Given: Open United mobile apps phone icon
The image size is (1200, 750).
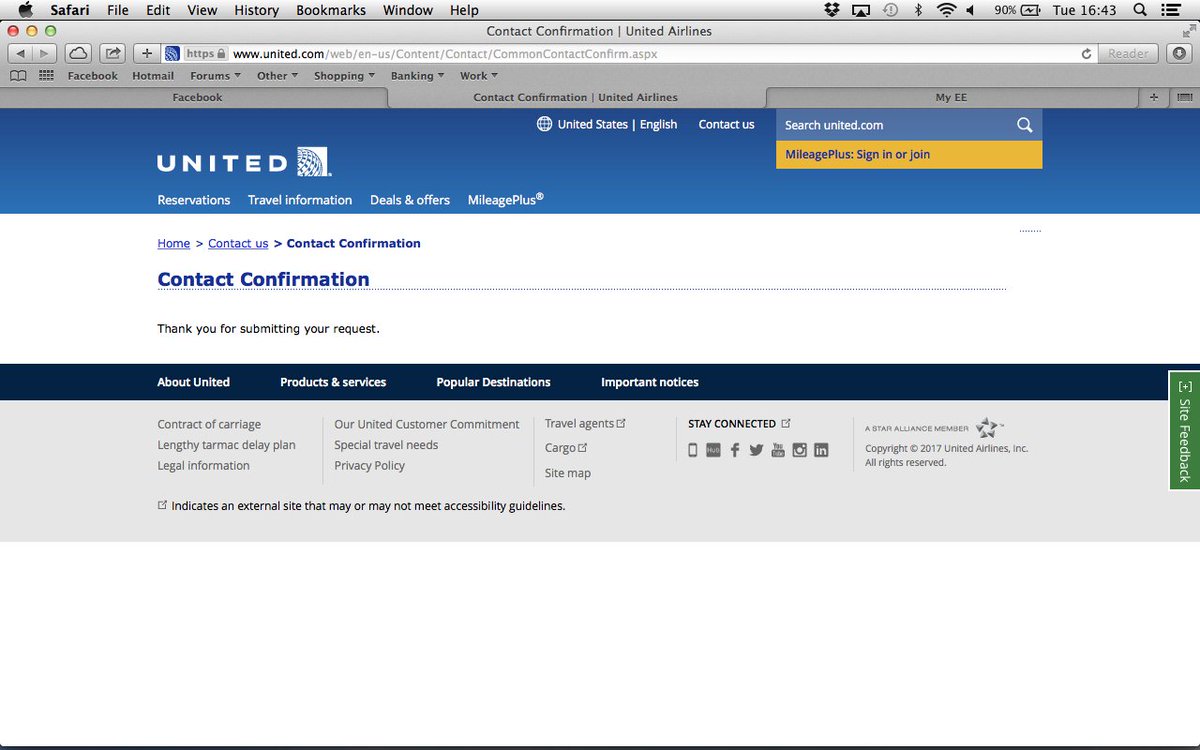Looking at the screenshot, I should pos(693,450).
